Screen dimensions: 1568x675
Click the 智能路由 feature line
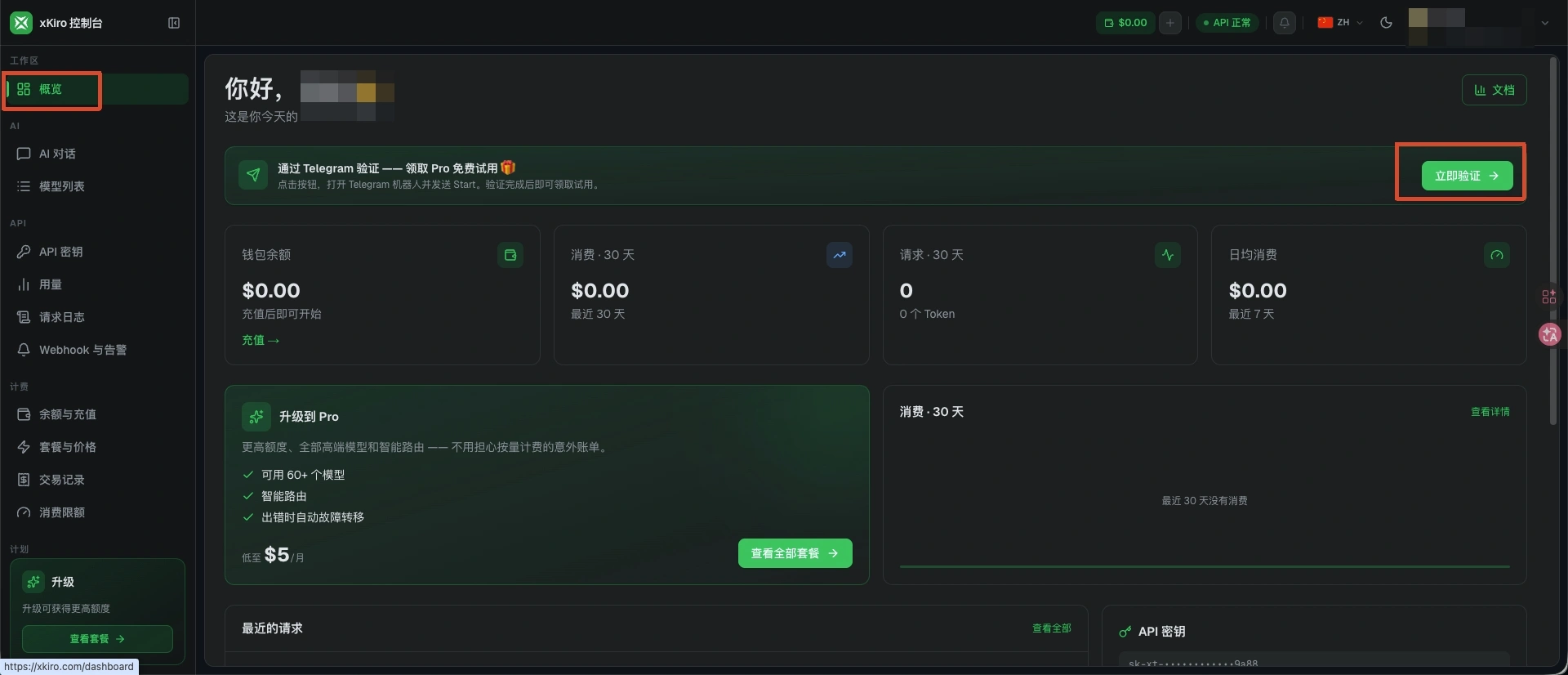point(284,496)
